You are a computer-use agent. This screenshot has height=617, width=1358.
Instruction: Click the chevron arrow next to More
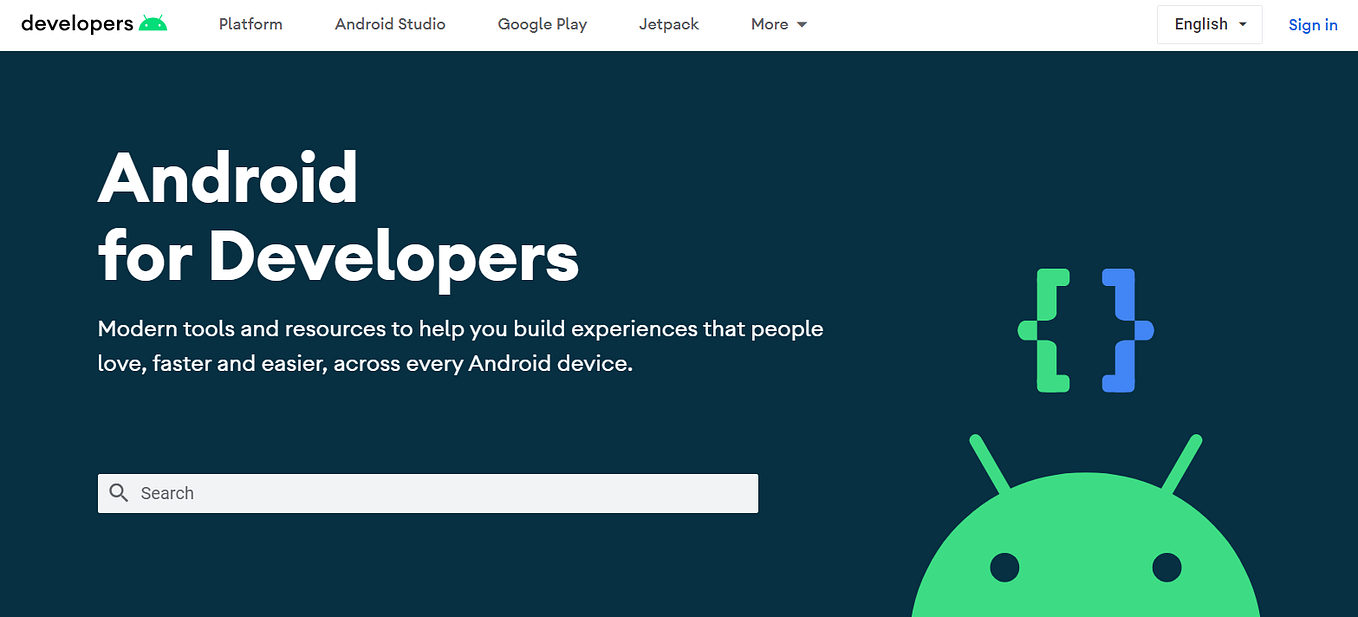tap(801, 24)
